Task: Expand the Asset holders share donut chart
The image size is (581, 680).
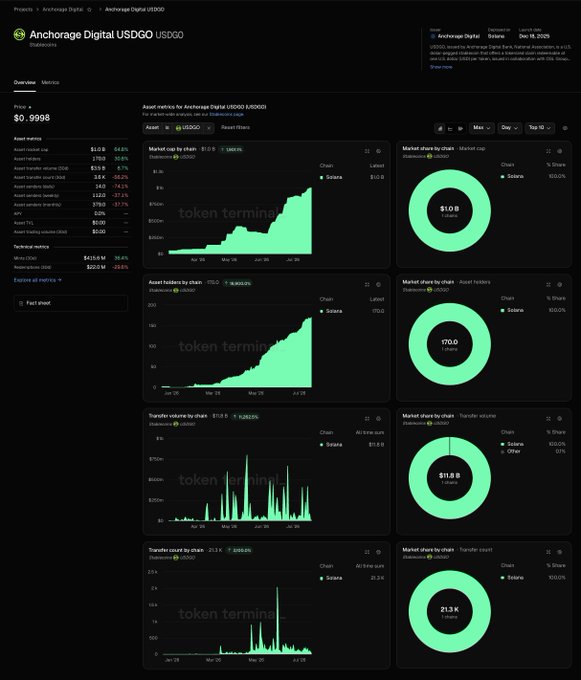Action: (x=548, y=284)
